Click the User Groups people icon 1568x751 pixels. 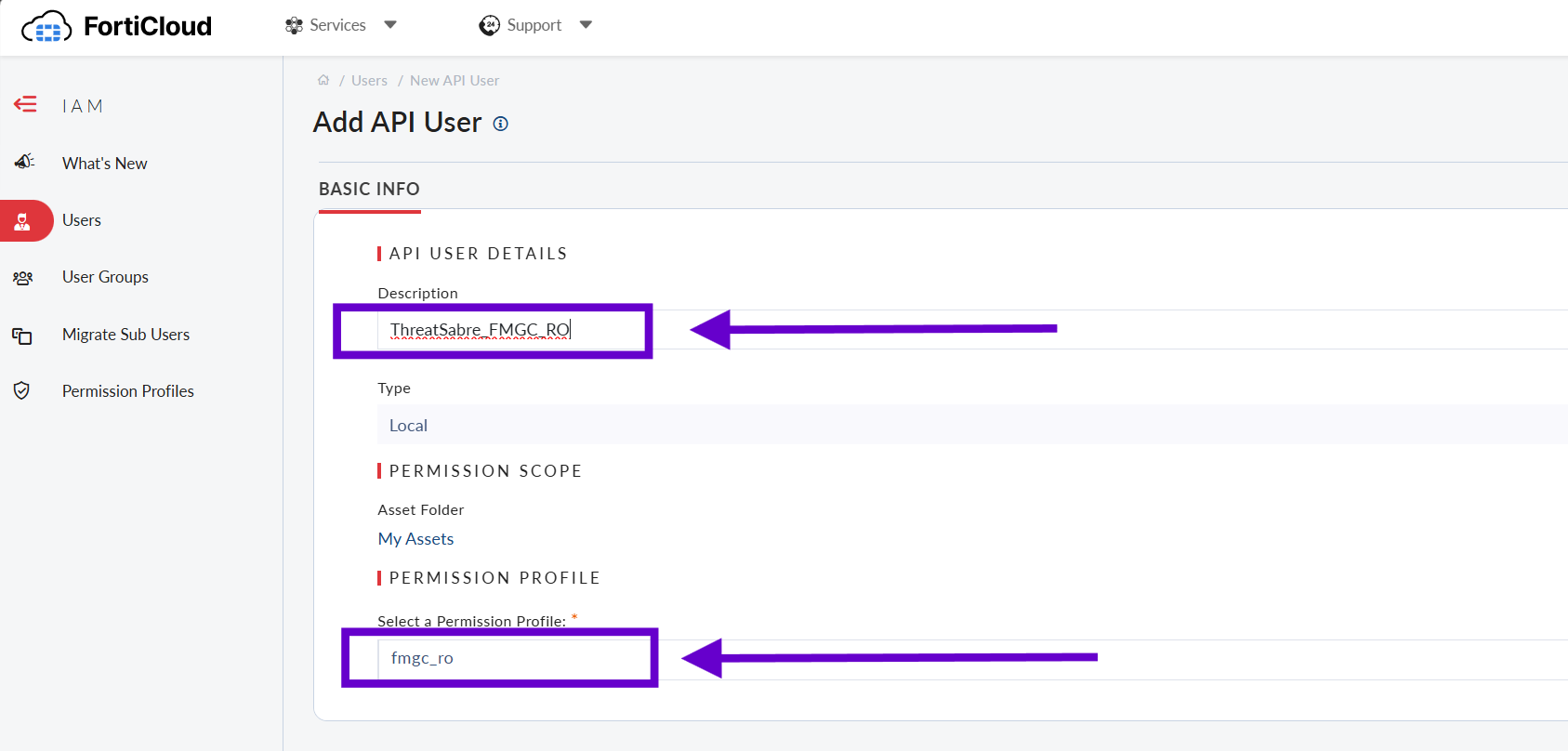(x=23, y=277)
